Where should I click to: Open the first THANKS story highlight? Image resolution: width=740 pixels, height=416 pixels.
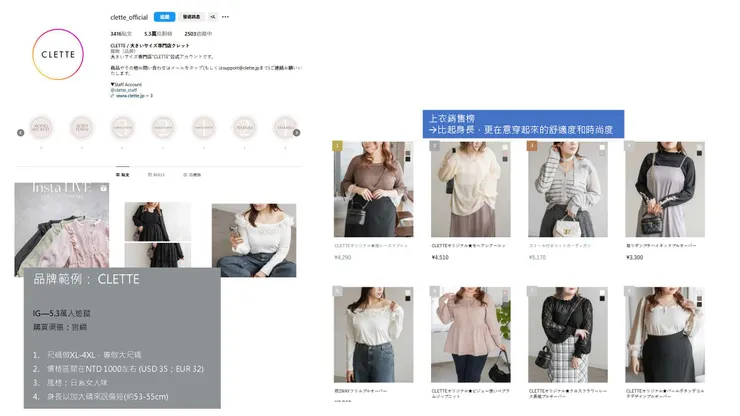click(244, 127)
